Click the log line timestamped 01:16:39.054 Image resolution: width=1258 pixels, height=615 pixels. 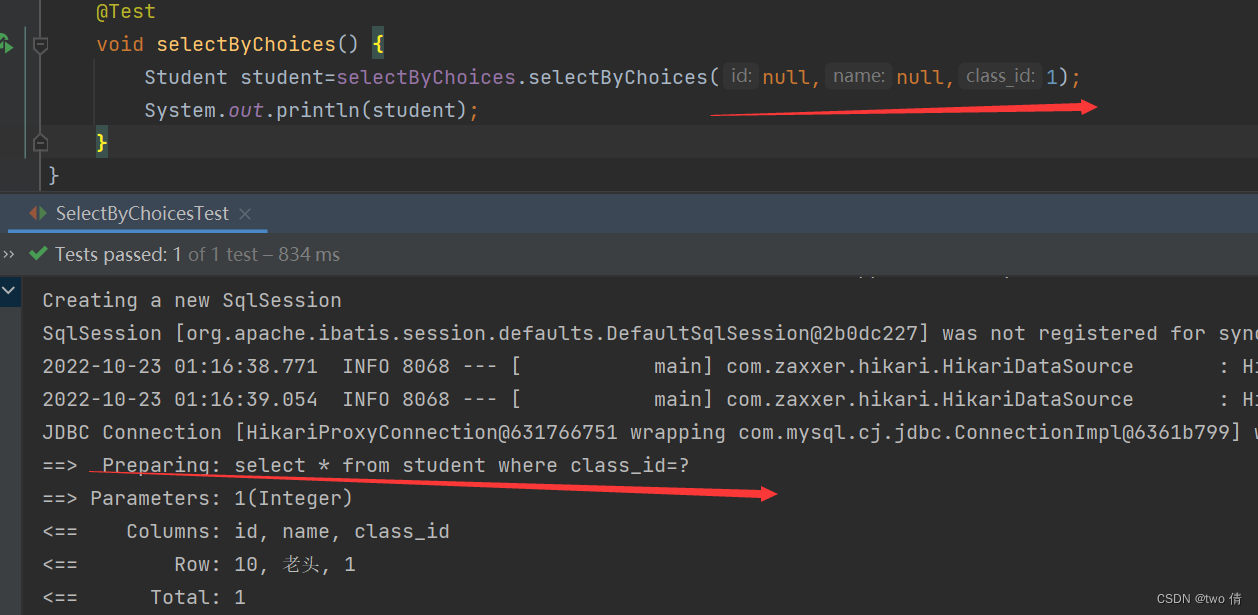650,399
